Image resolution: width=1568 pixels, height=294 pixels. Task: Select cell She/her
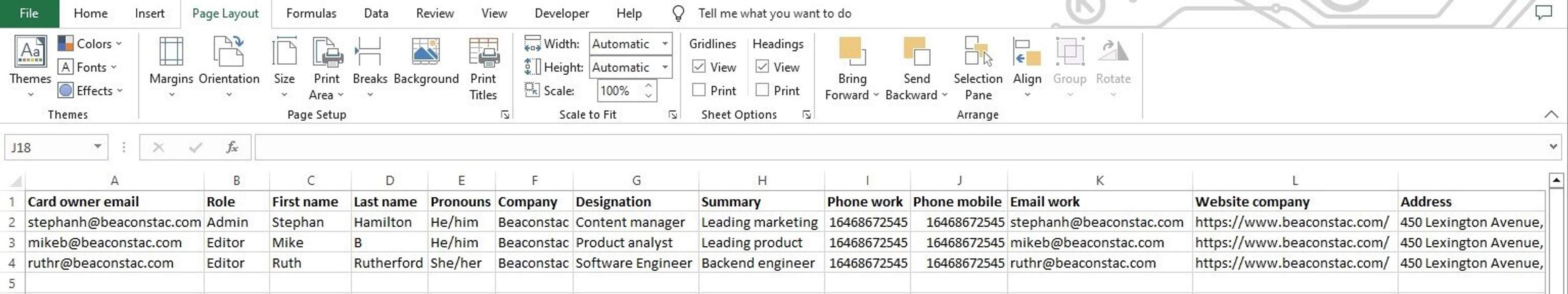coord(461,263)
